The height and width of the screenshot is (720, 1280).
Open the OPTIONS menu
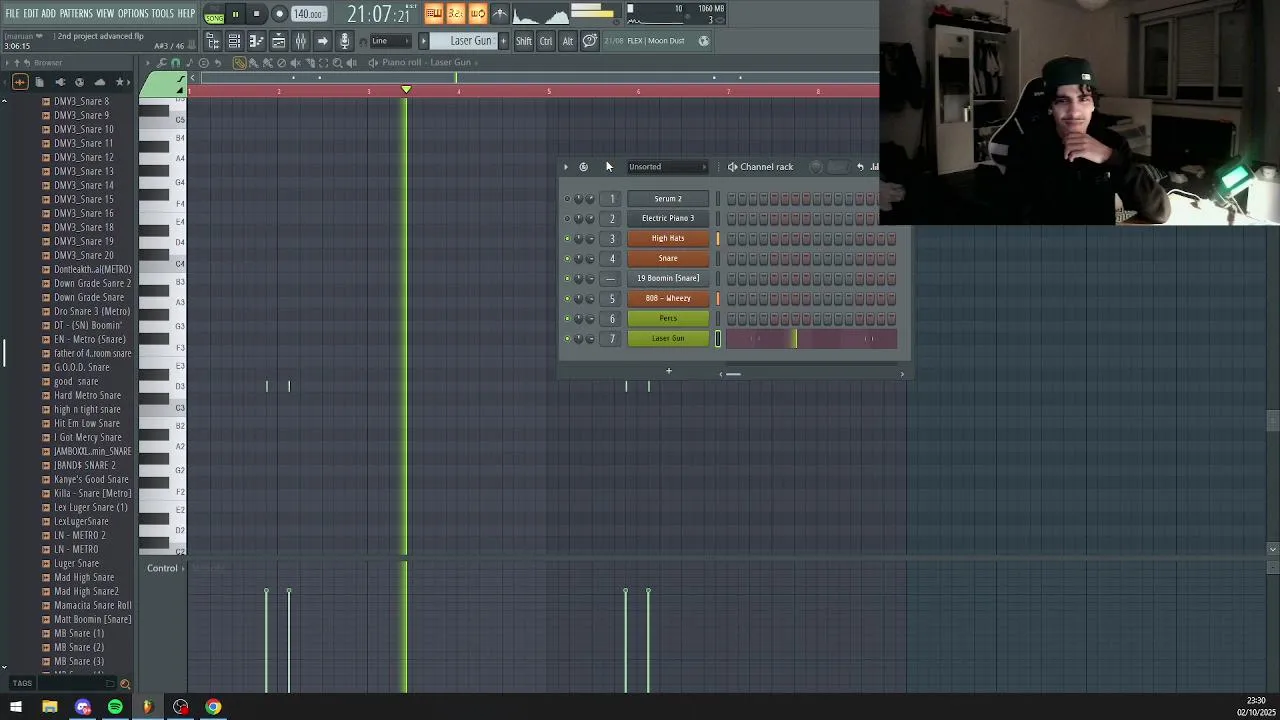[x=133, y=13]
